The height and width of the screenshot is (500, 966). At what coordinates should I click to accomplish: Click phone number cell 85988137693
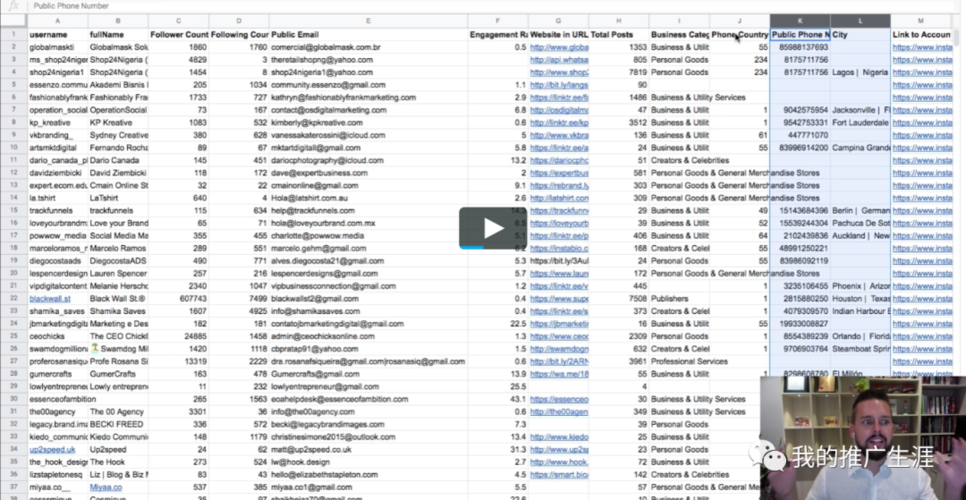[800, 47]
